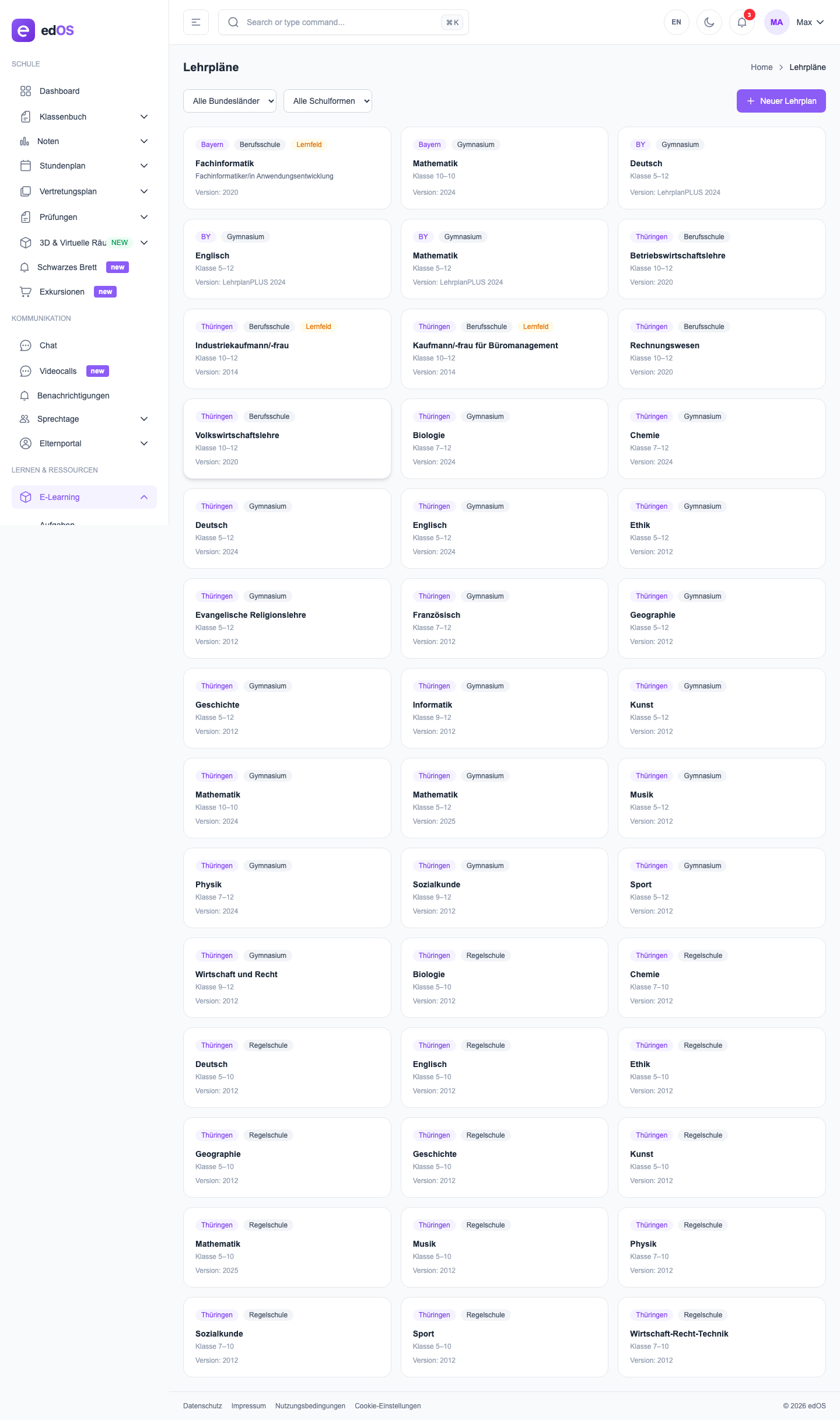Click the Exkursionen cart icon
Image resolution: width=840 pixels, height=1420 pixels.
pyautogui.click(x=26, y=292)
